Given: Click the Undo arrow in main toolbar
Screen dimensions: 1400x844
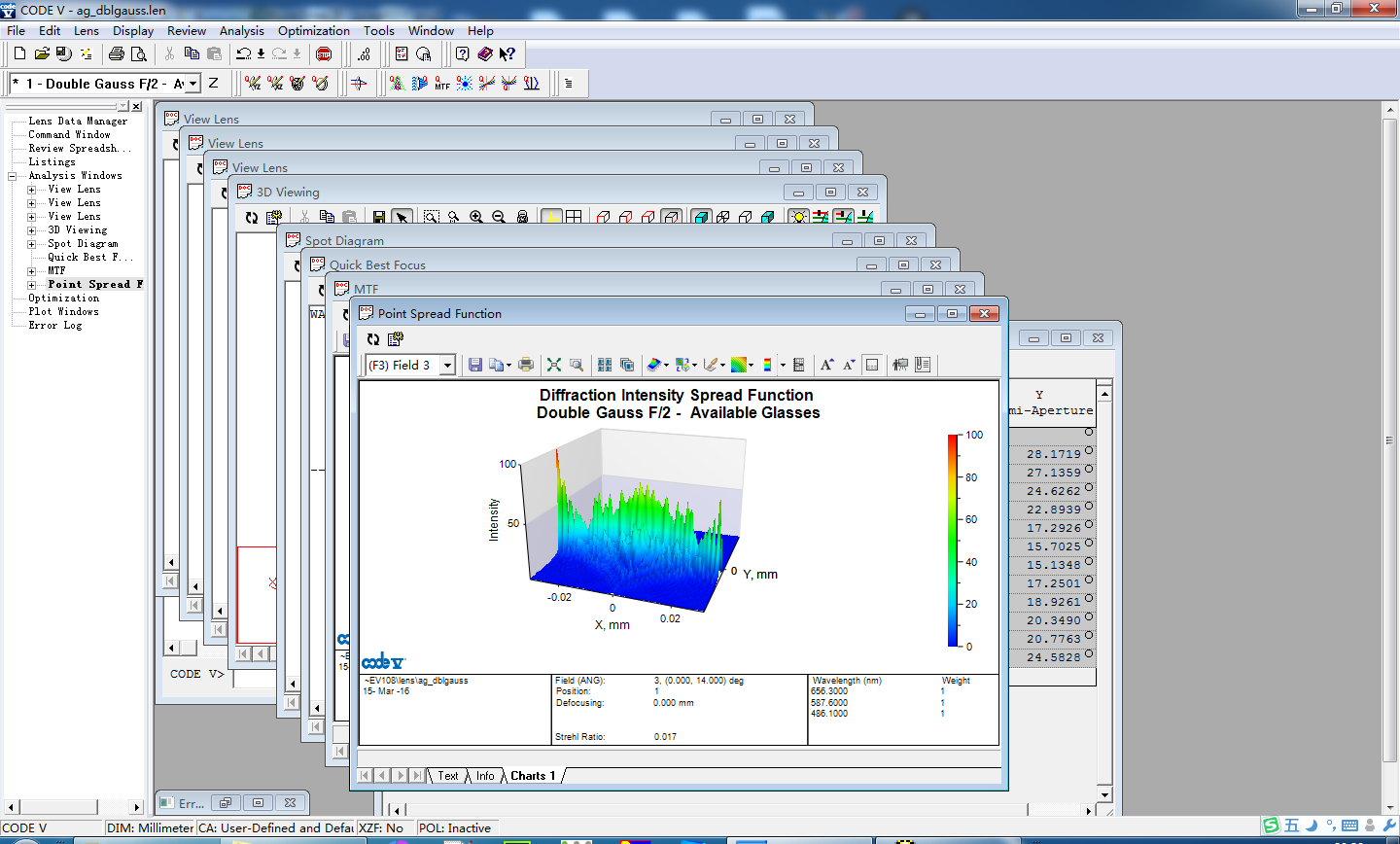Looking at the screenshot, I should pos(244,53).
